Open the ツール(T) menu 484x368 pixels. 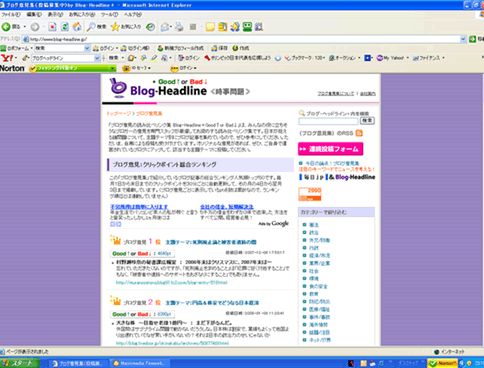tap(109, 15)
